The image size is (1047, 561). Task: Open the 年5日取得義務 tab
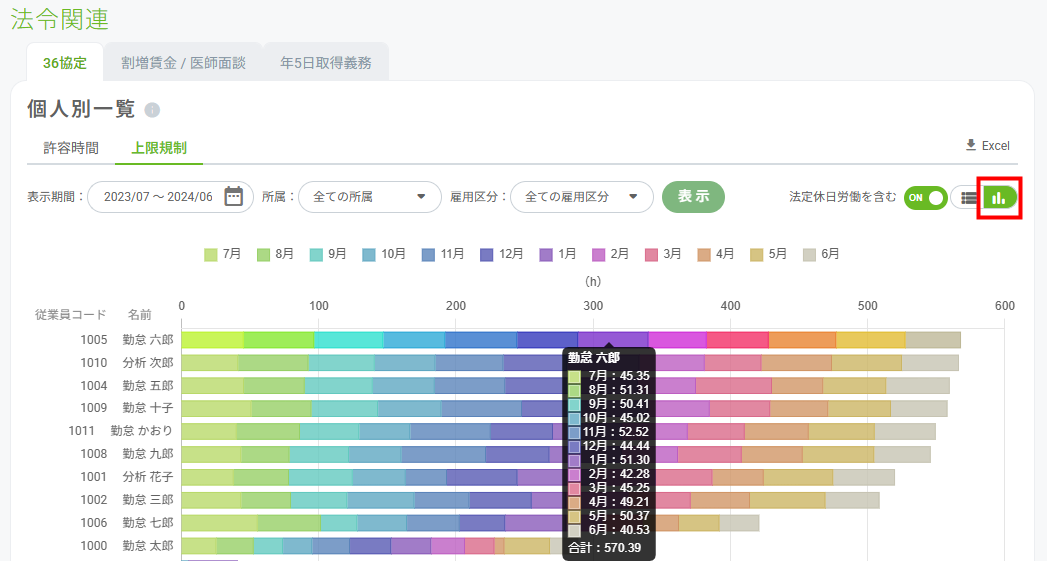(326, 63)
